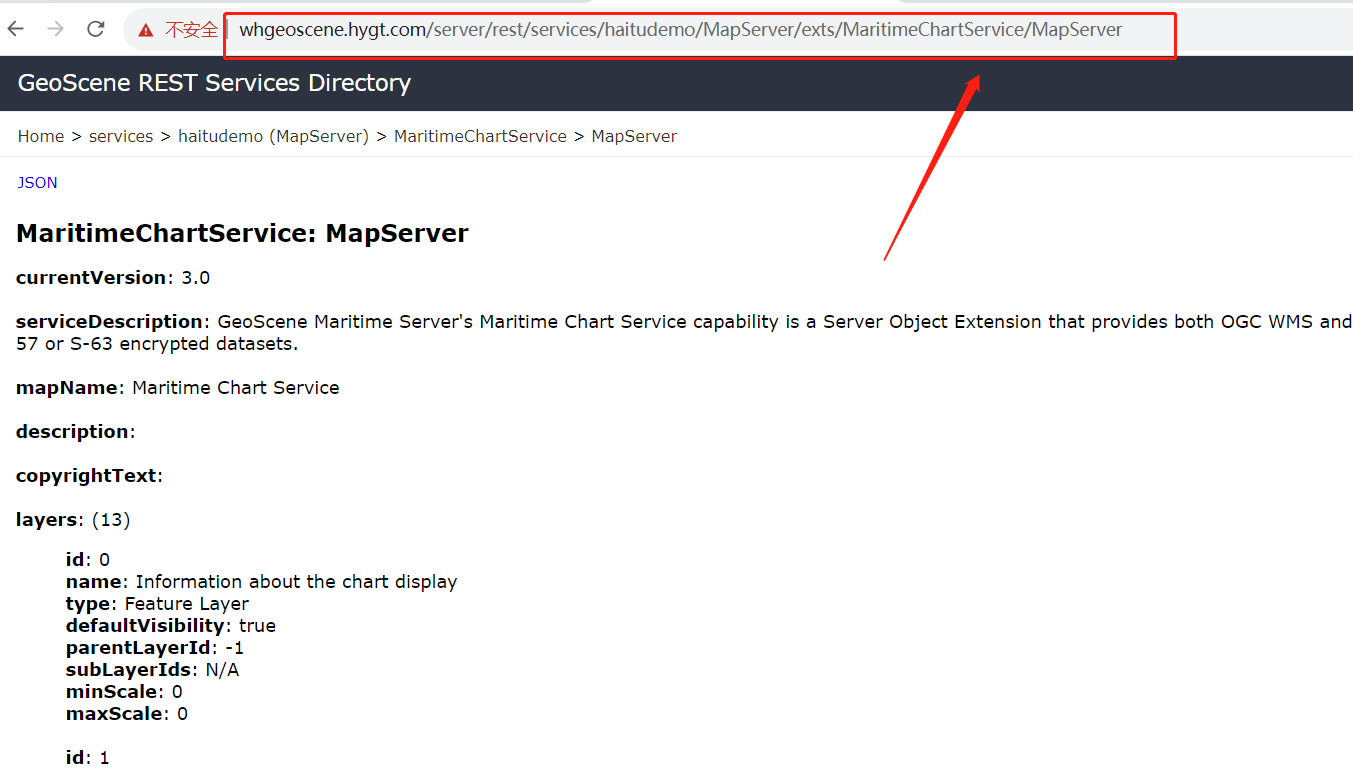Open the Home breadcrumb link

point(41,136)
